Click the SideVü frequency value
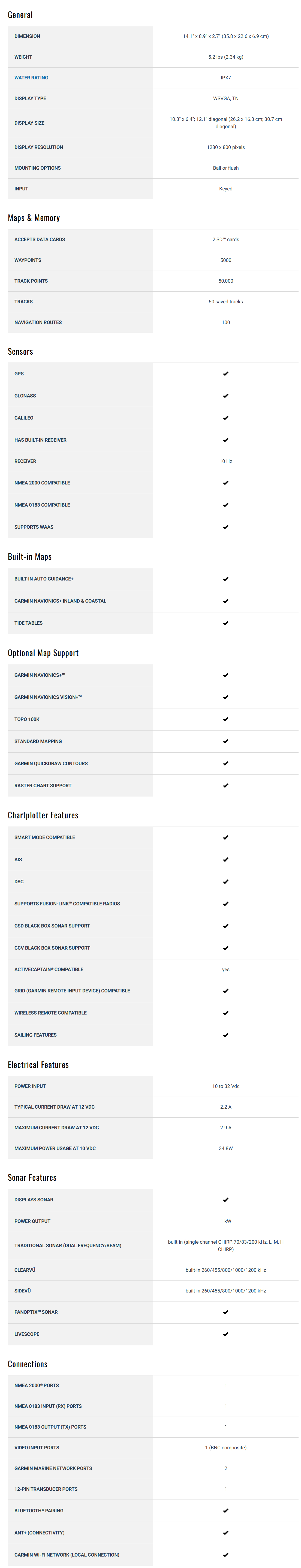301x1568 pixels. pyautogui.click(x=225, y=1291)
